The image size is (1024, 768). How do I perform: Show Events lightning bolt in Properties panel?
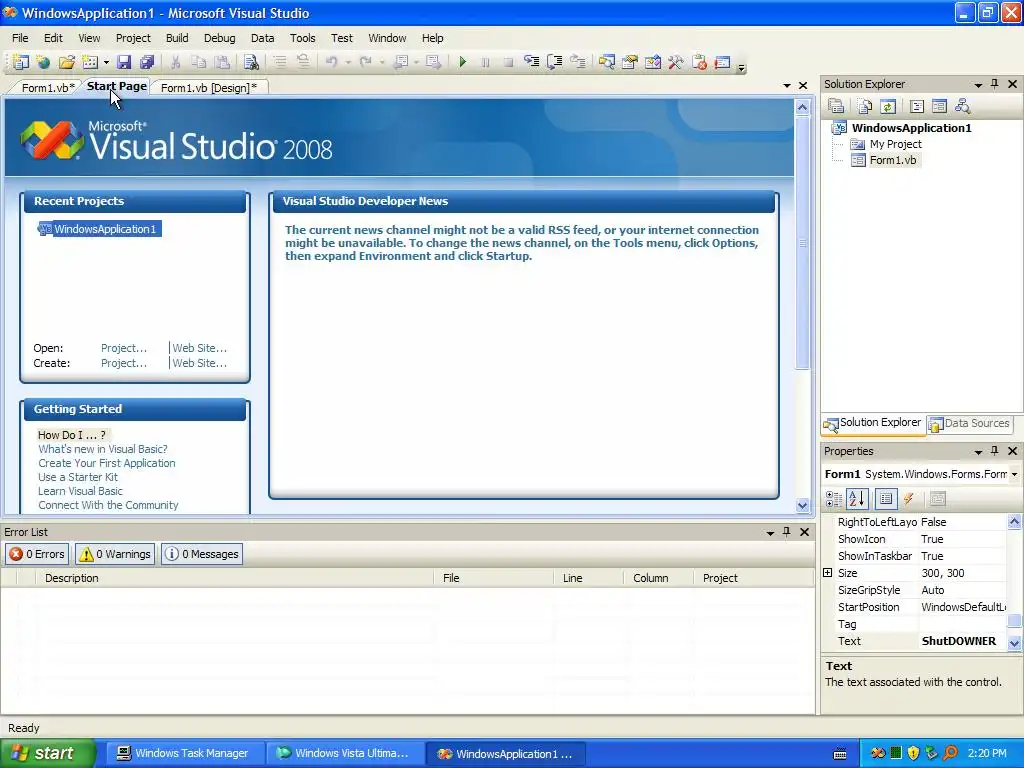[908, 499]
